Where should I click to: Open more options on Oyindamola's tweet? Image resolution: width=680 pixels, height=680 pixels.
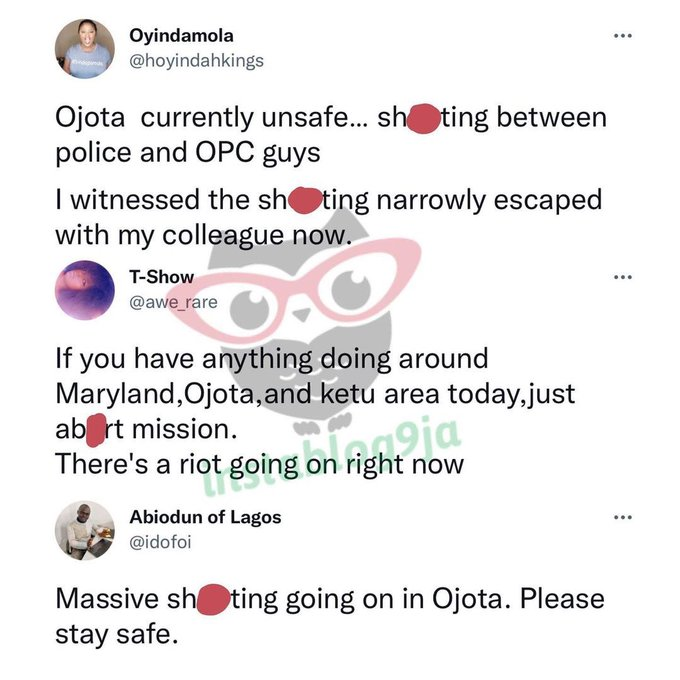(623, 36)
